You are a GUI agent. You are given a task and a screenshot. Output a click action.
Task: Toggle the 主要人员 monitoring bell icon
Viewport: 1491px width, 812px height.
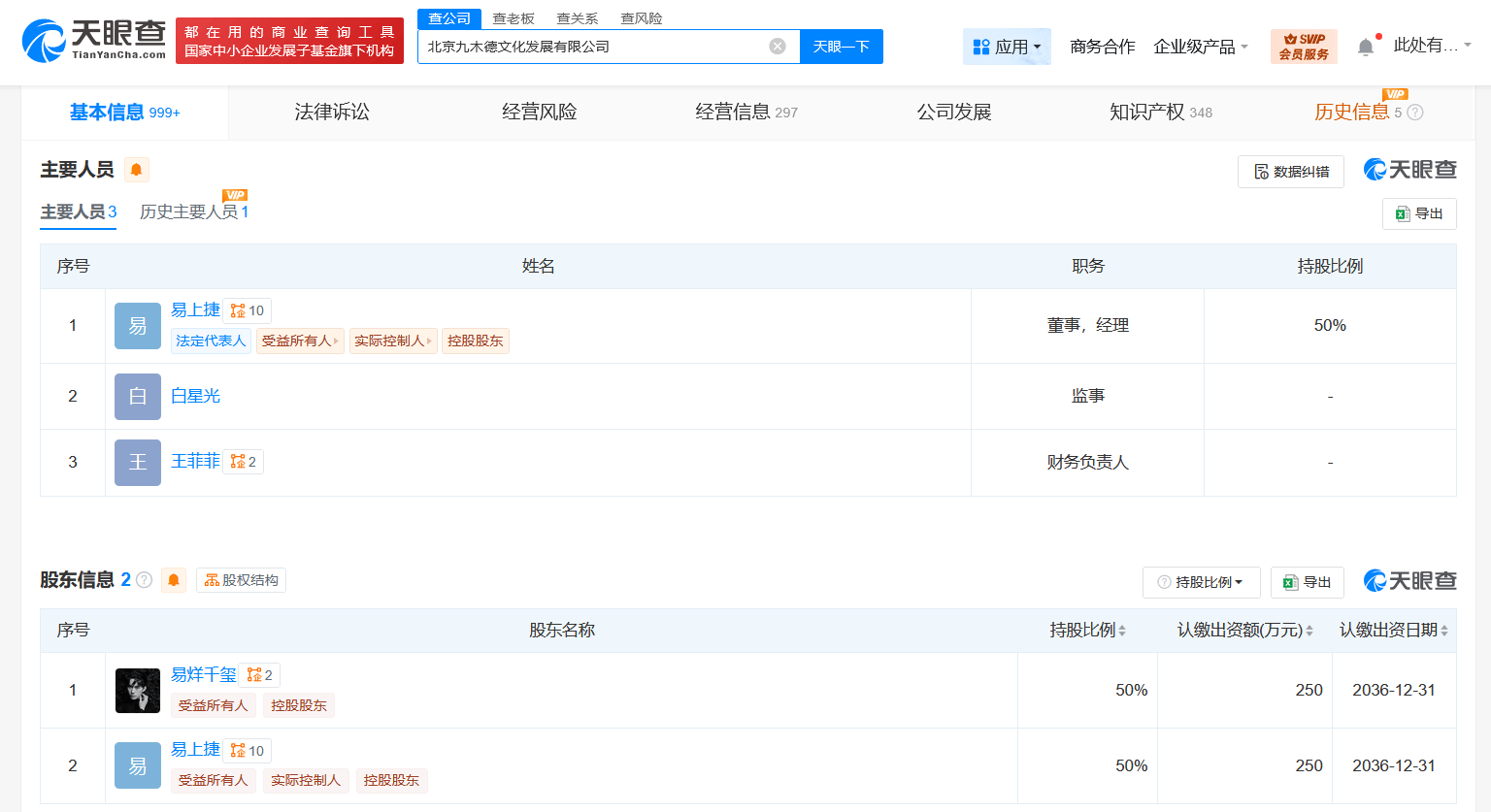point(137,170)
